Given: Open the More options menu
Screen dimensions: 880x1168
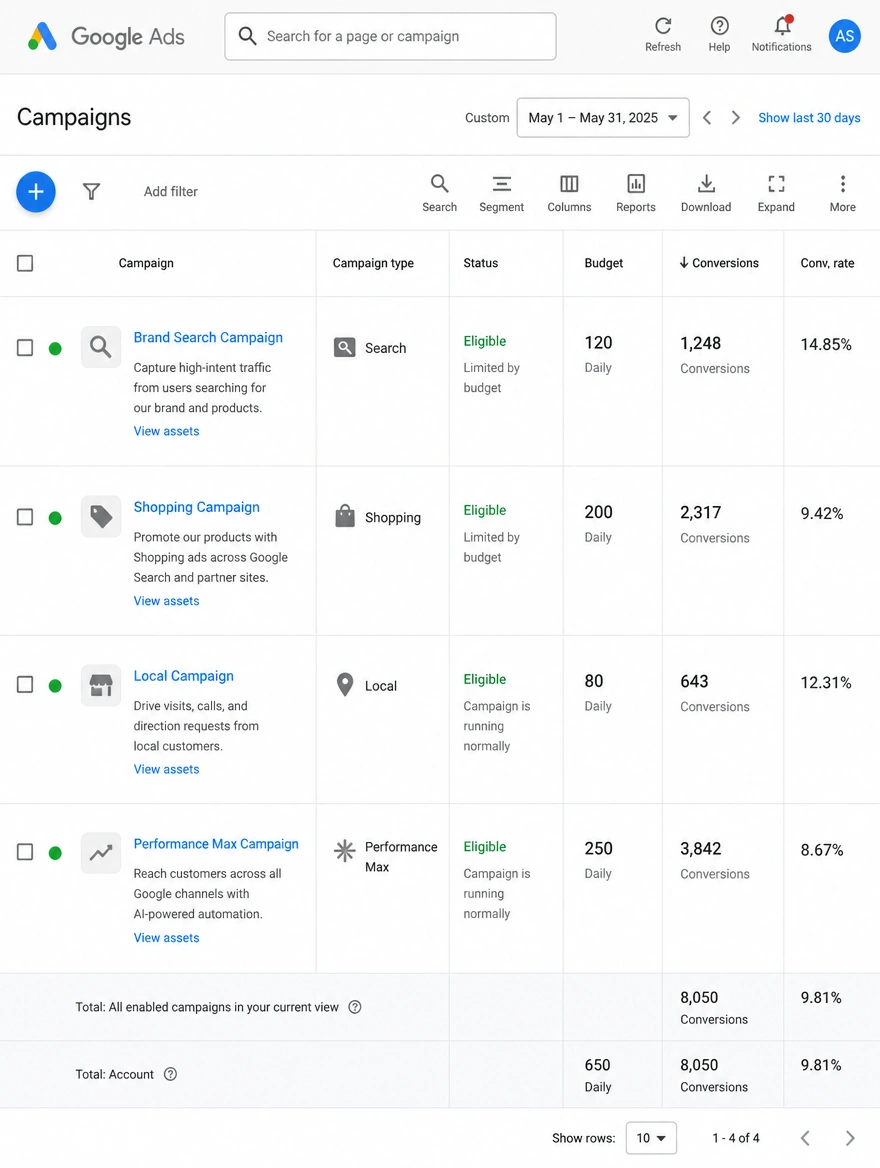Looking at the screenshot, I should (843, 193).
